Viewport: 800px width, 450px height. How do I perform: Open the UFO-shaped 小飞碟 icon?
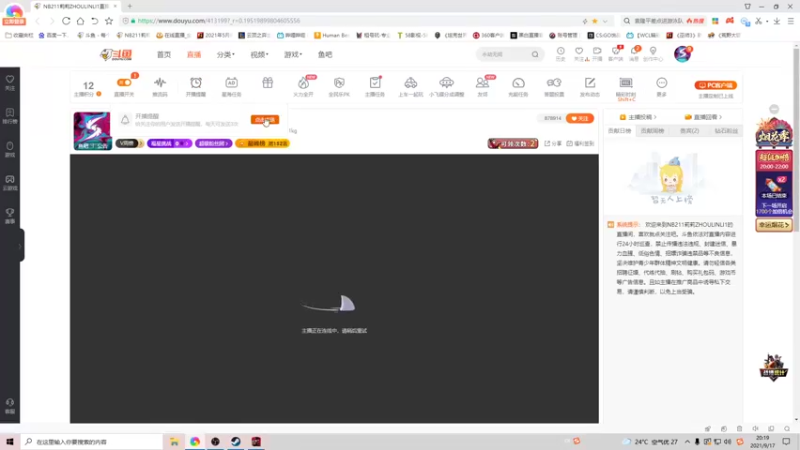pos(446,83)
